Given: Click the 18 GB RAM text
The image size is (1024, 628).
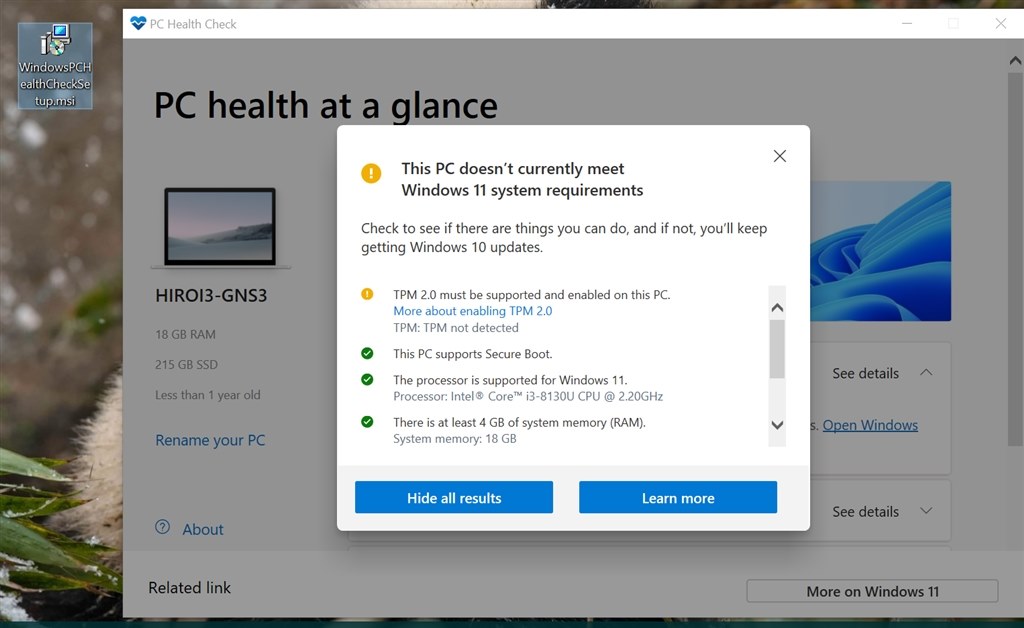Looking at the screenshot, I should pos(185,334).
